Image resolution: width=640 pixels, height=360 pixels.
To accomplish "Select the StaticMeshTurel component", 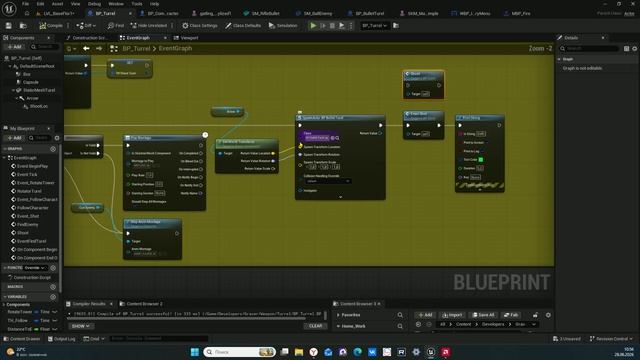I will click(x=39, y=90).
